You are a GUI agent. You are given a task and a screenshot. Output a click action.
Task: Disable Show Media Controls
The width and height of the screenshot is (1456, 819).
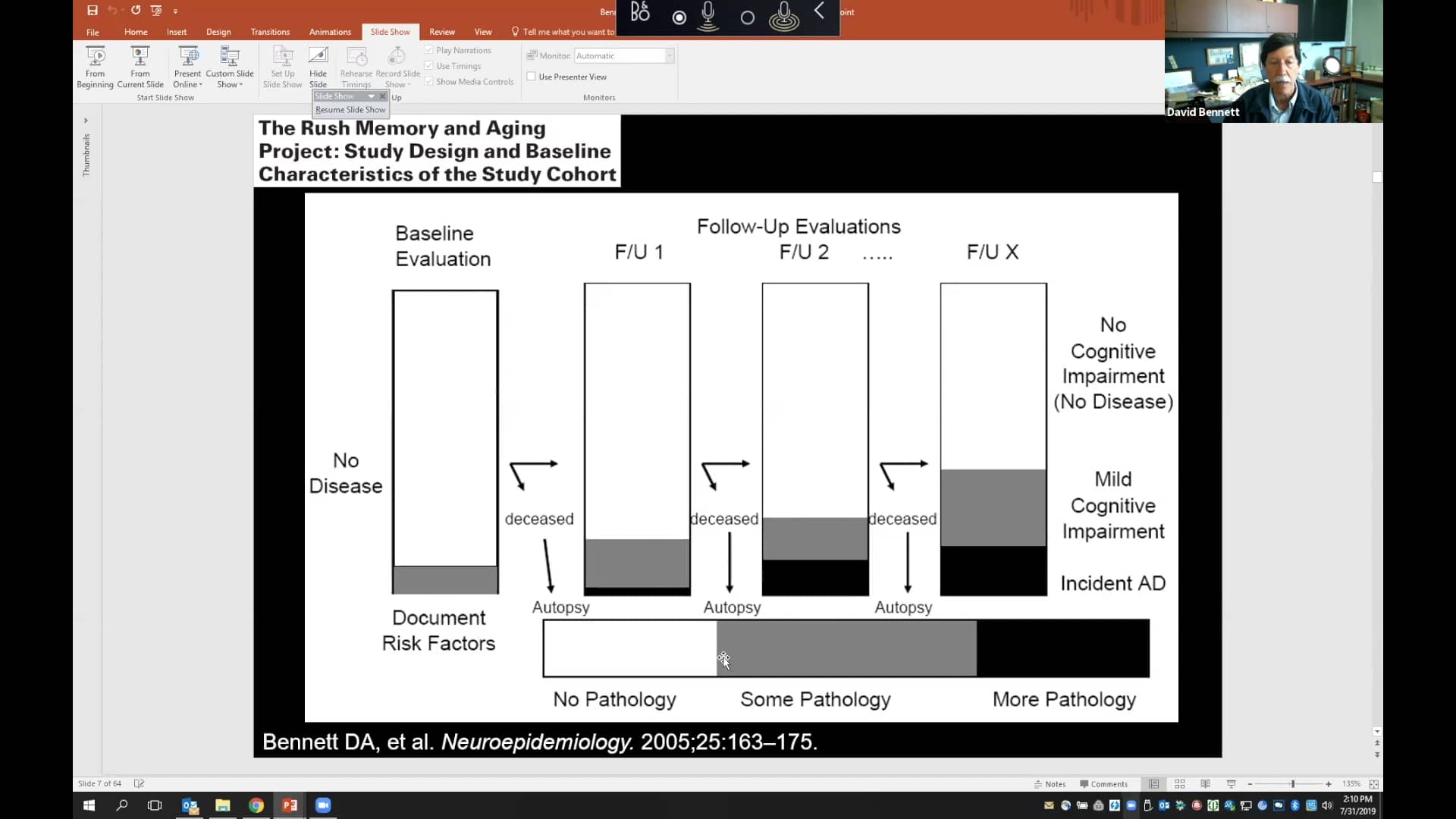[429, 81]
